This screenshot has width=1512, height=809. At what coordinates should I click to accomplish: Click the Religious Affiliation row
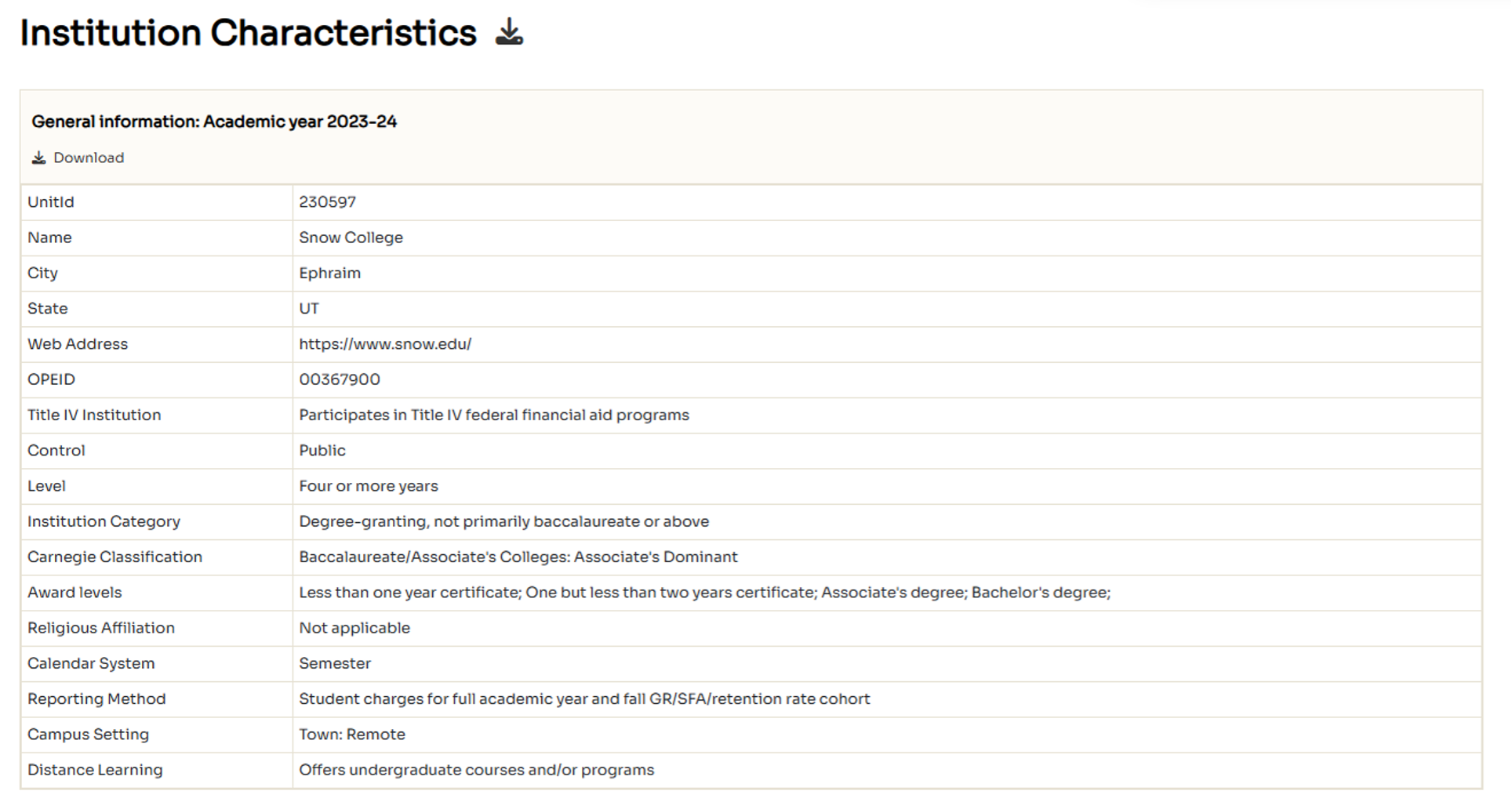[x=354, y=627]
